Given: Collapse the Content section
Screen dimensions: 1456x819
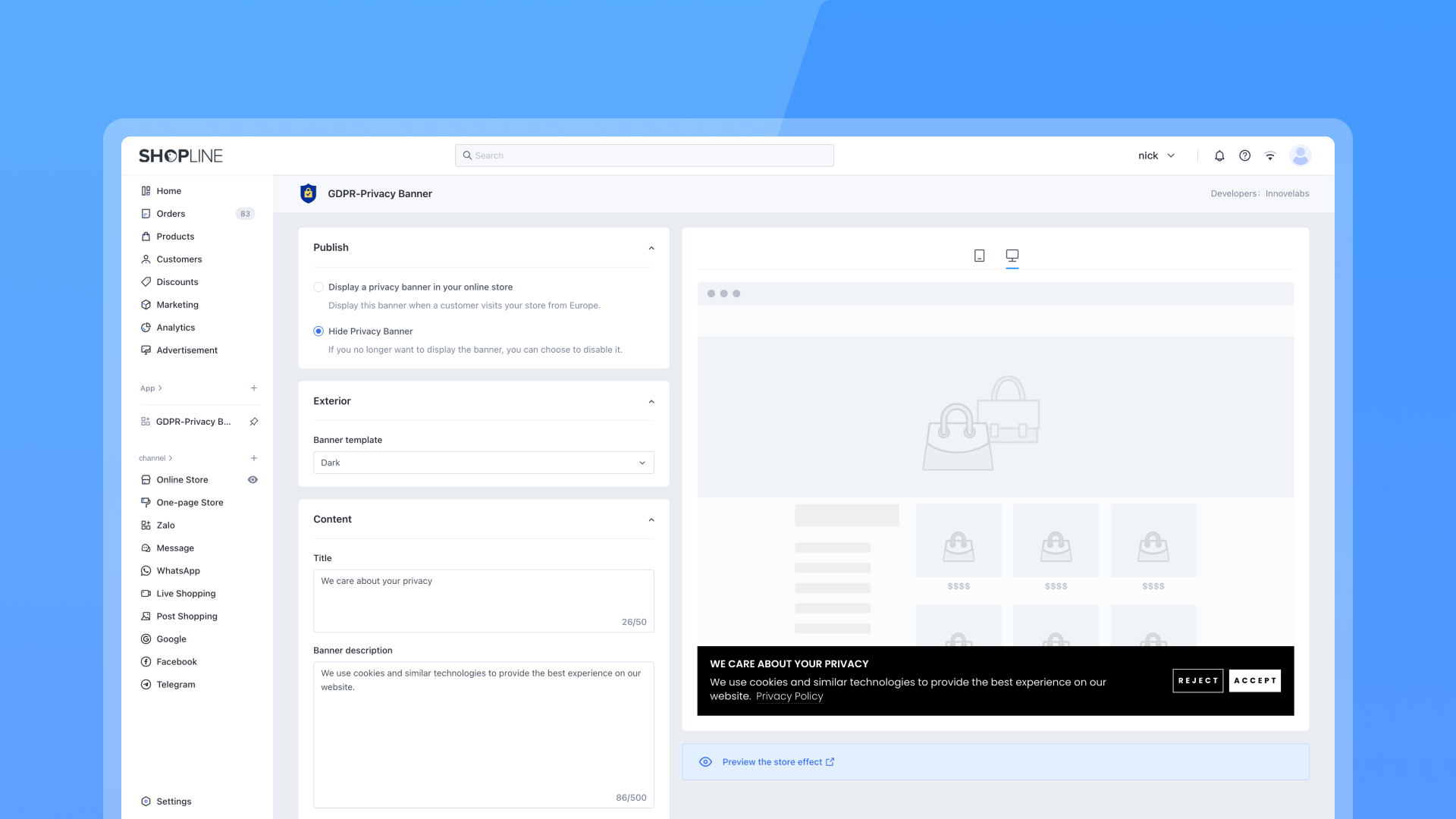Looking at the screenshot, I should 651,519.
